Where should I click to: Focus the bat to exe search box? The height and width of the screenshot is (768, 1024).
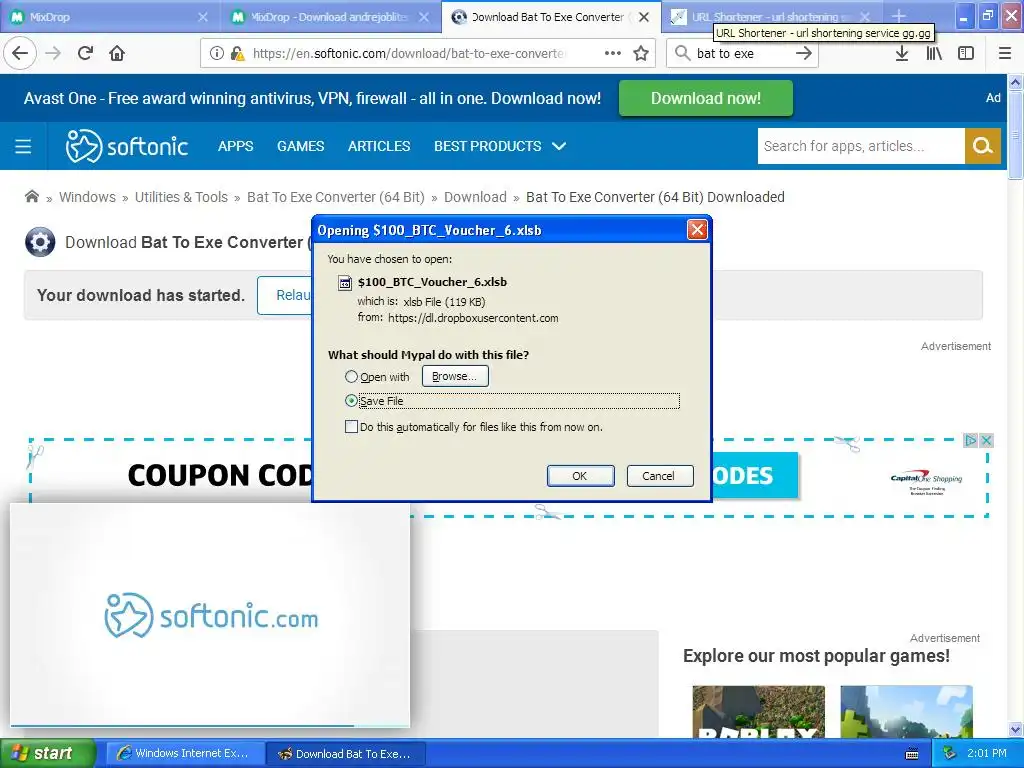(x=741, y=54)
